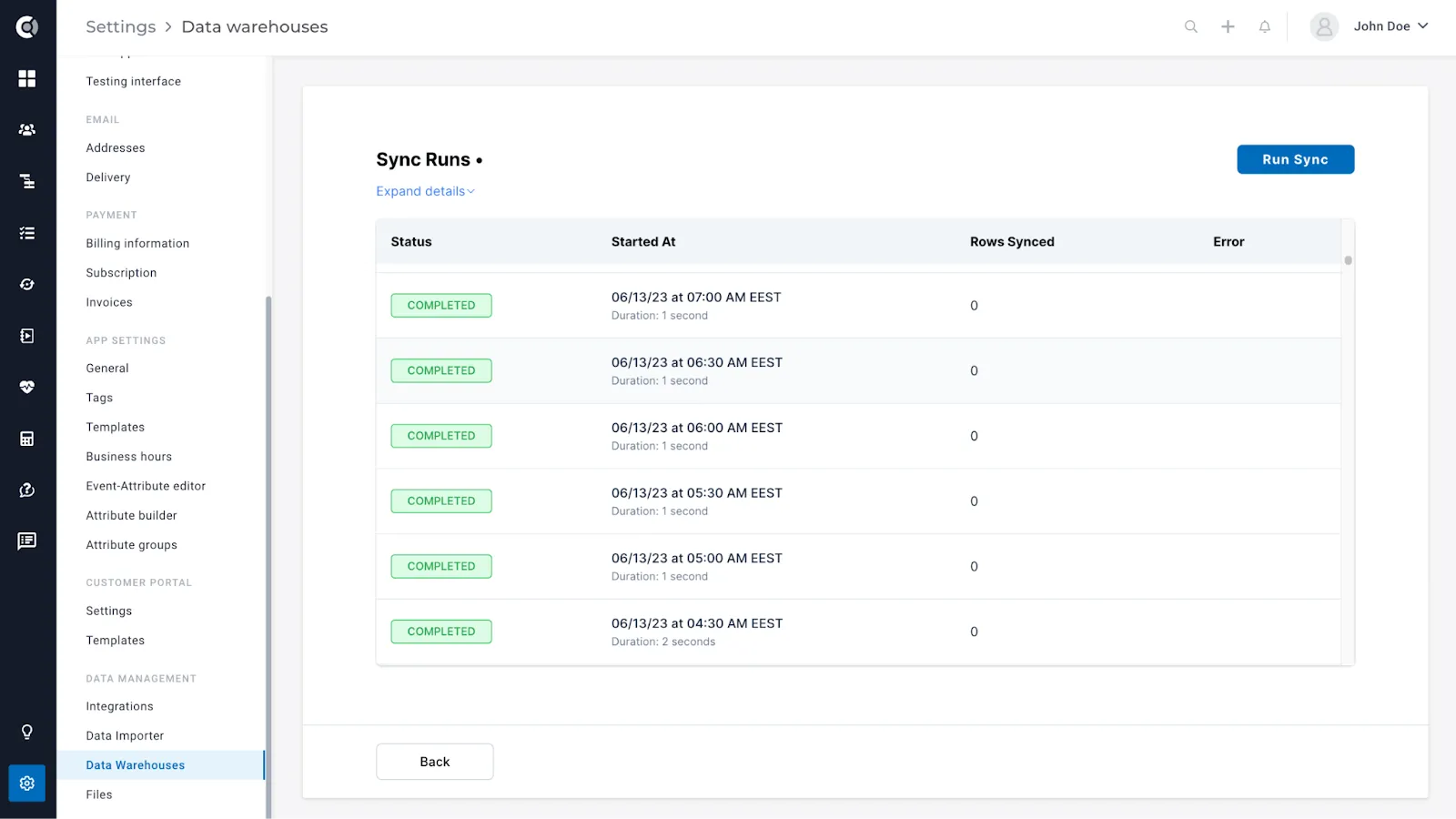Click the plus add icon

[1228, 27]
